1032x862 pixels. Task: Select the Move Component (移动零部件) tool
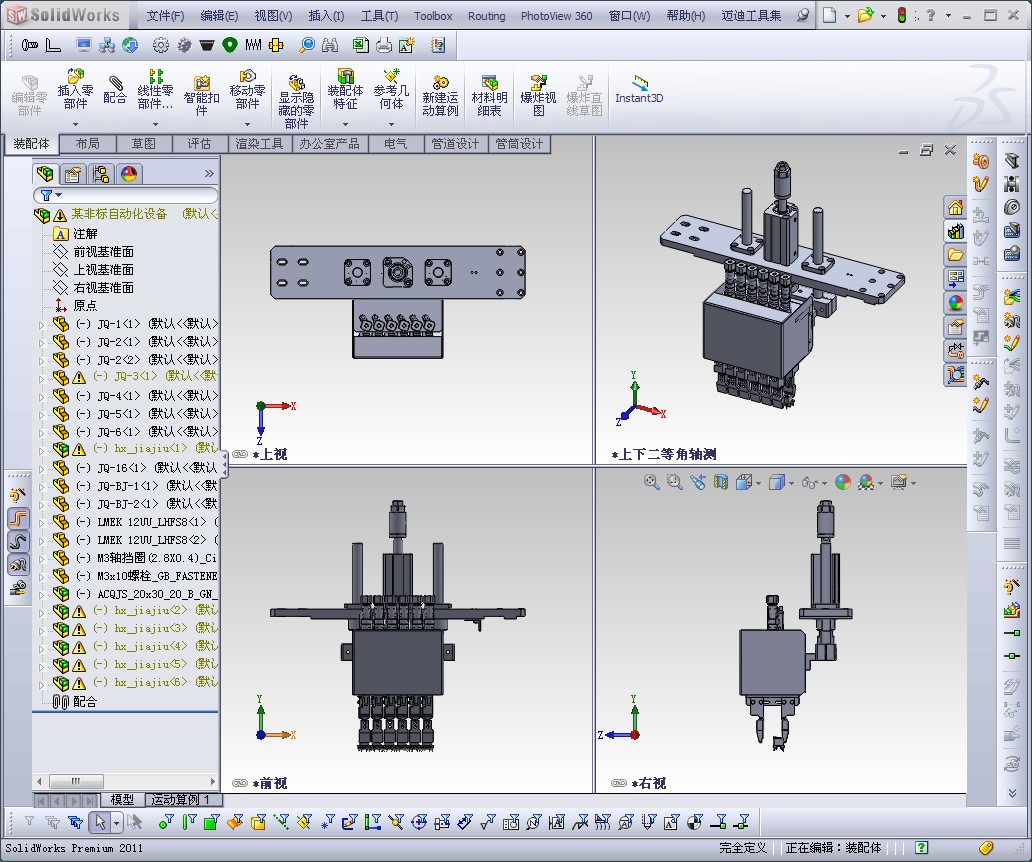(x=247, y=89)
